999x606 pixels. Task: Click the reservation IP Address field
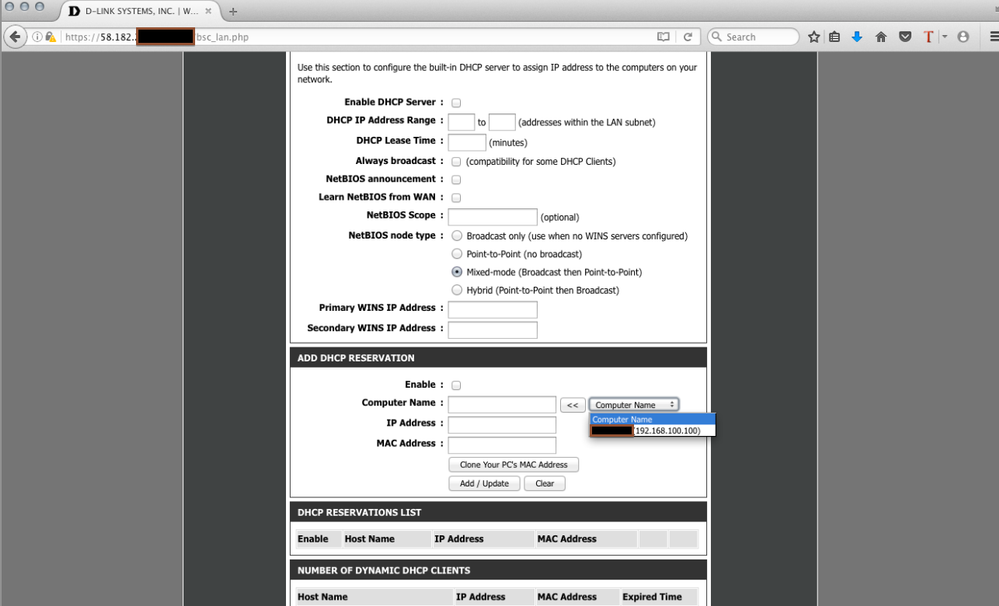[x=502, y=425]
